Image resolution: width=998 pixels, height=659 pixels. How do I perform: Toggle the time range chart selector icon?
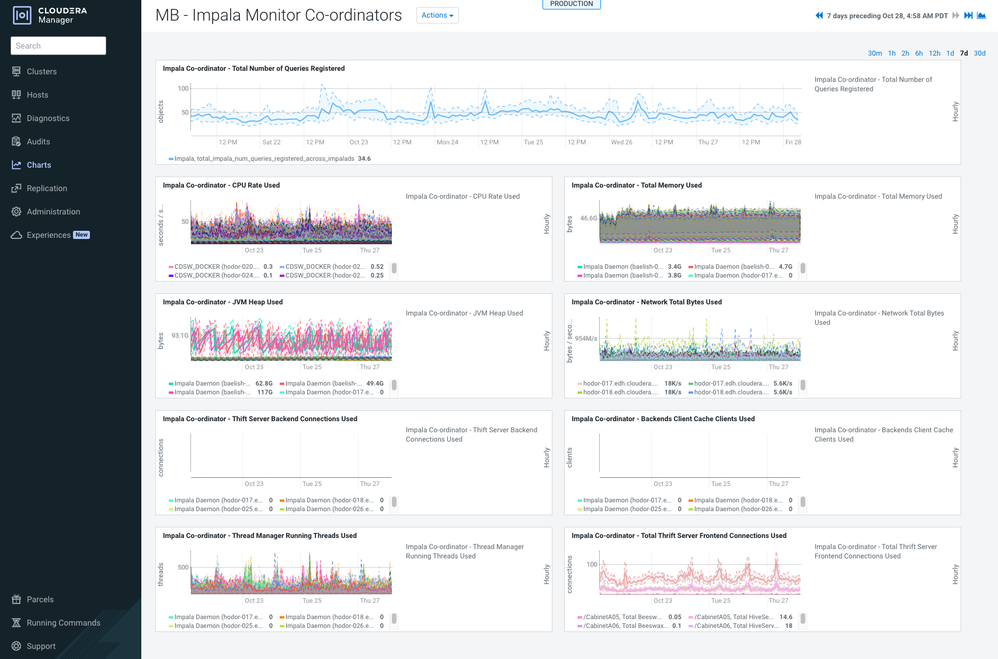click(x=981, y=15)
